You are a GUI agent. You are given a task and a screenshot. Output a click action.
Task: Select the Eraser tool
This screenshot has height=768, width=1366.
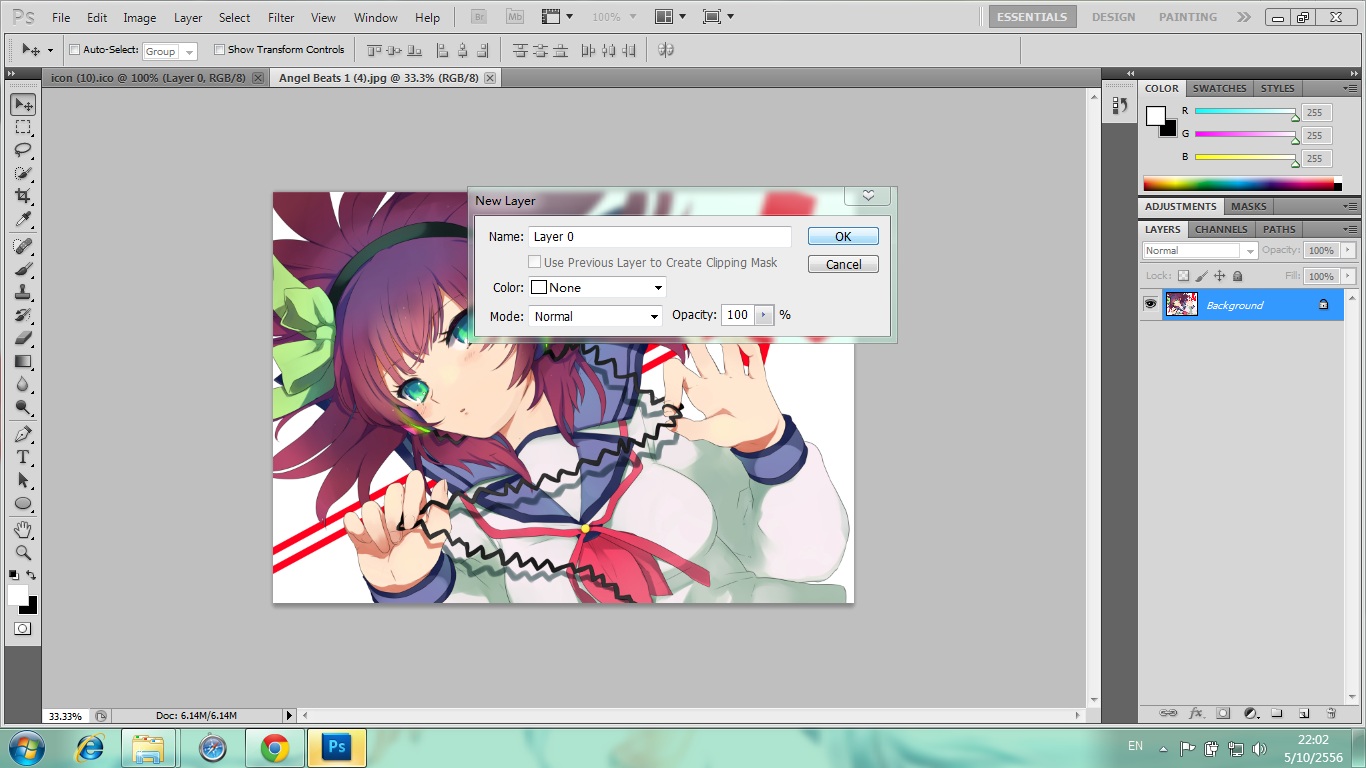pyautogui.click(x=23, y=338)
